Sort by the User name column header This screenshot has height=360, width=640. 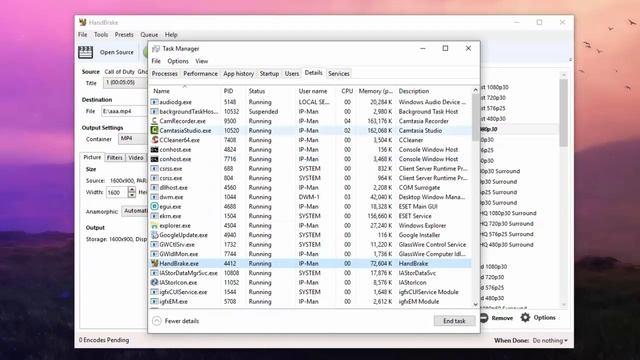tap(316, 91)
